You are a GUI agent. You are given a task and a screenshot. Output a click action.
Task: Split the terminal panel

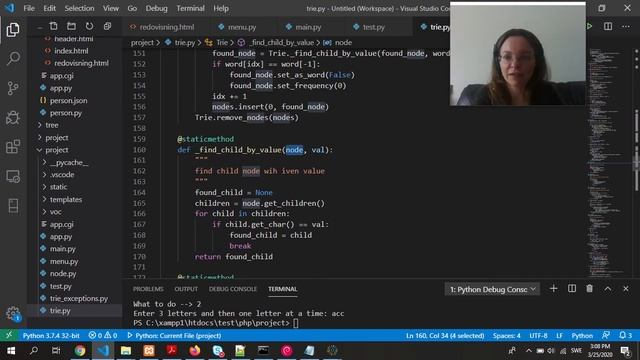[572, 289]
